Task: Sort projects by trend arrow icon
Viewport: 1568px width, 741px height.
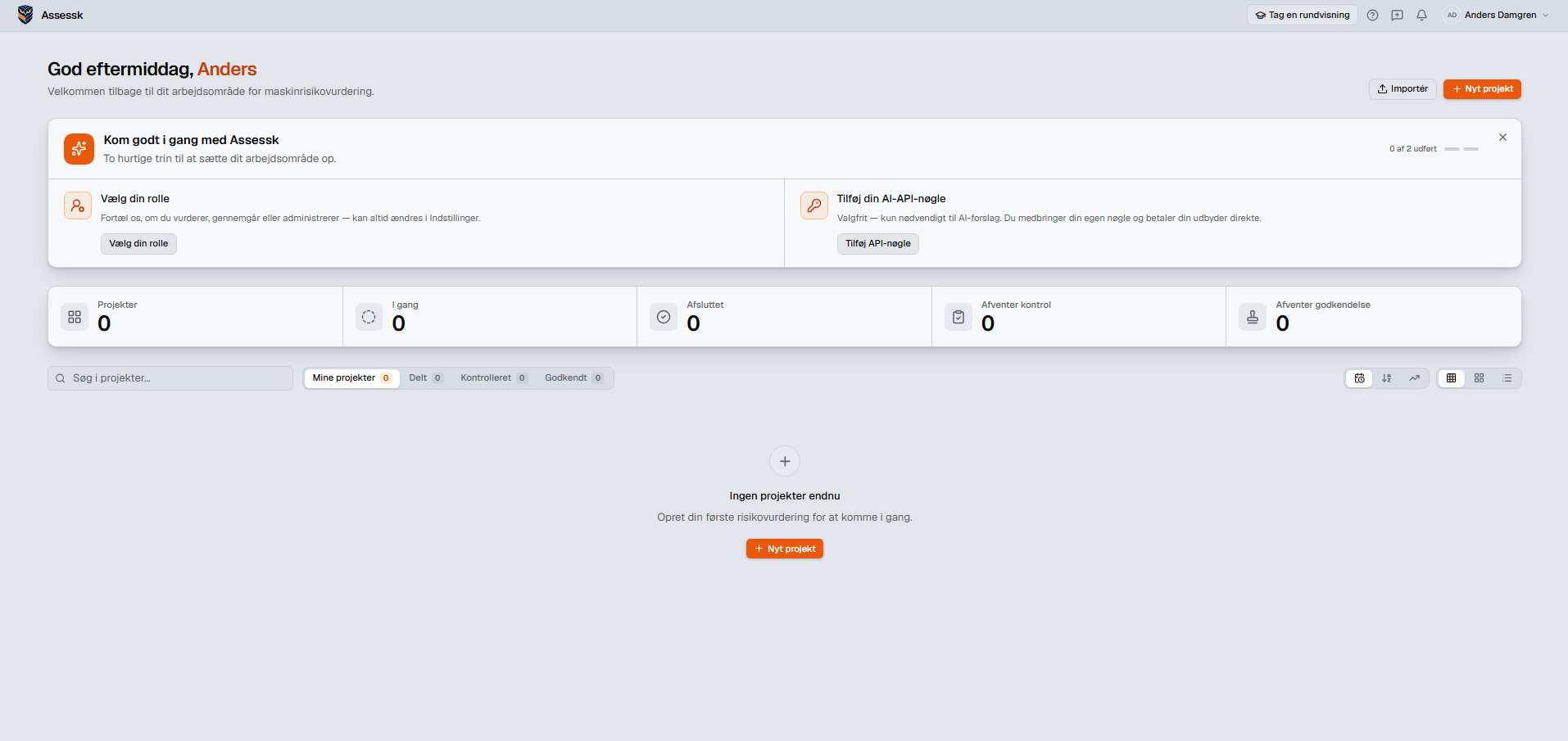Action: pyautogui.click(x=1415, y=378)
